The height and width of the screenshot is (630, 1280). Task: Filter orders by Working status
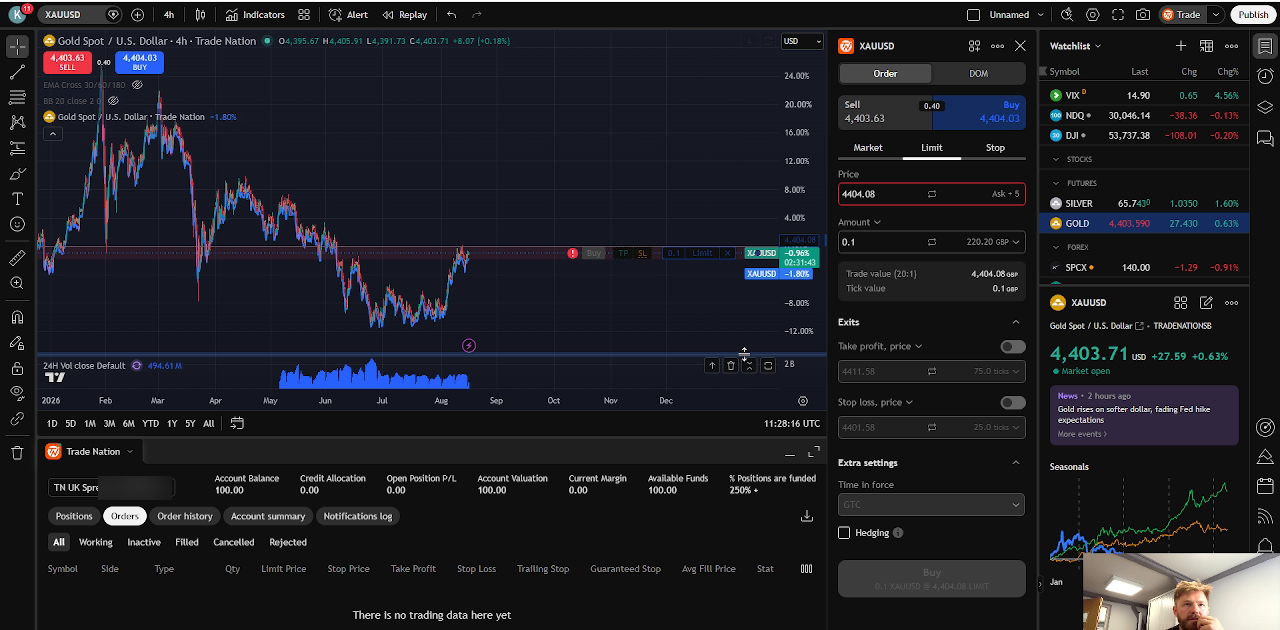(96, 542)
